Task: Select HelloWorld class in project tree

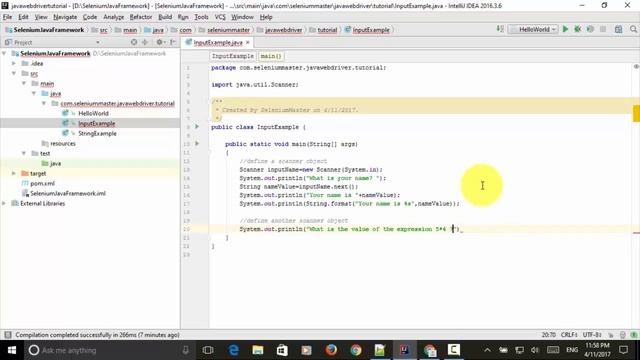Action: click(x=93, y=113)
